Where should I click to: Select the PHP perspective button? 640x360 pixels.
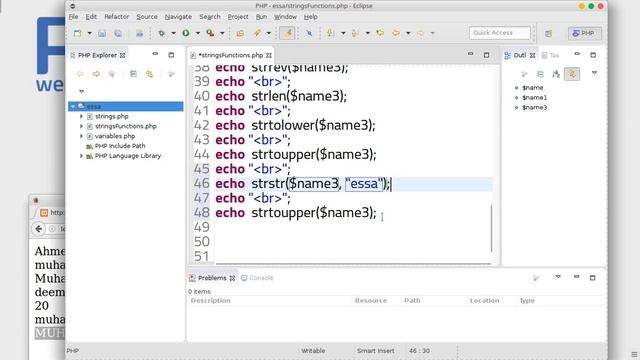[584, 33]
